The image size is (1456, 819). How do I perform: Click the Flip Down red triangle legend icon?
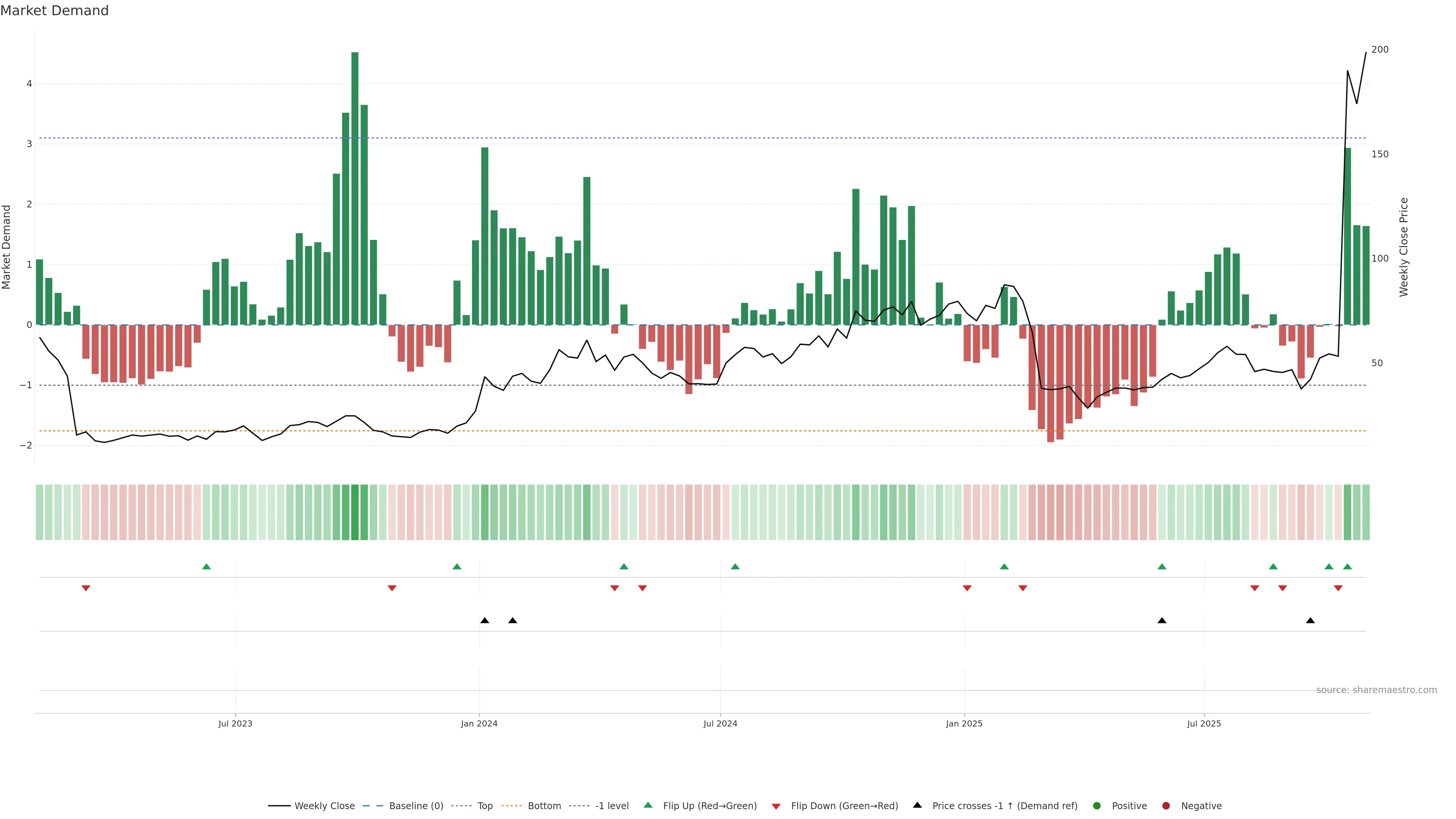pos(776,806)
